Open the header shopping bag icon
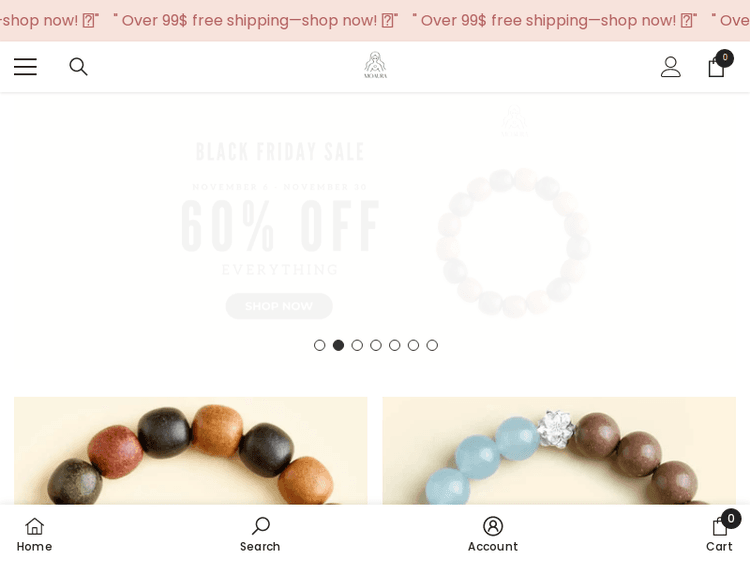Screen dimensions: 750x563 [x=719, y=64]
